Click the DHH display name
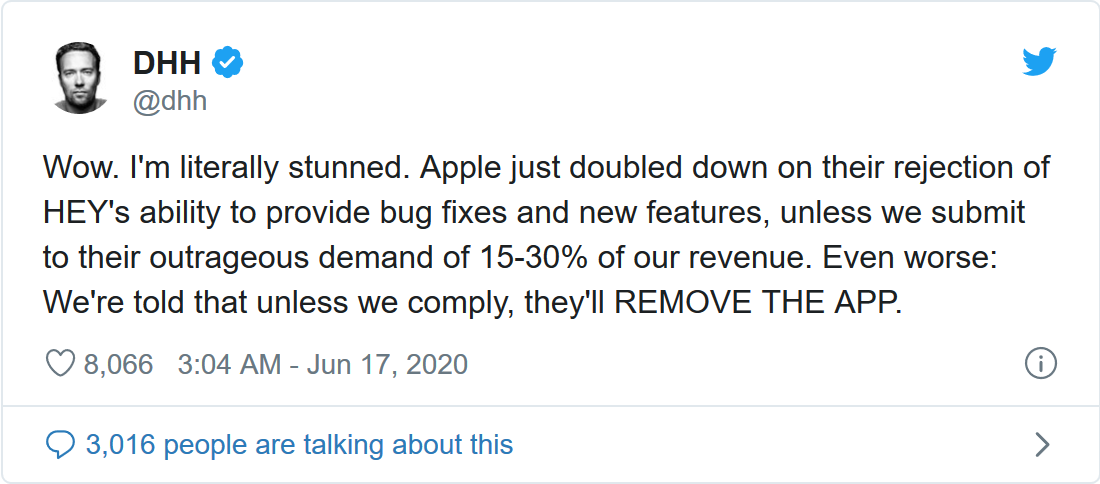1100x484 pixels. [x=167, y=63]
